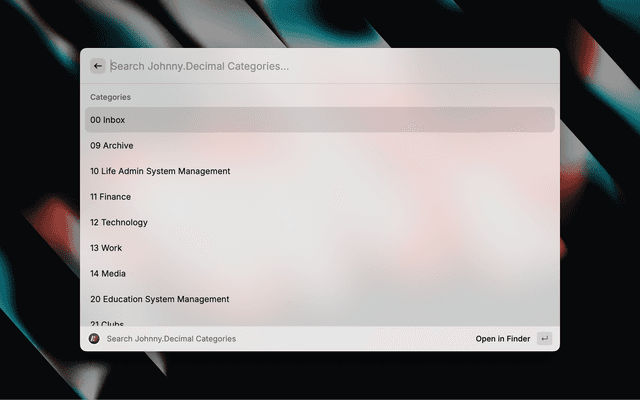Open 20 Education System Management
Screen dimensions: 640x400
coord(320,299)
